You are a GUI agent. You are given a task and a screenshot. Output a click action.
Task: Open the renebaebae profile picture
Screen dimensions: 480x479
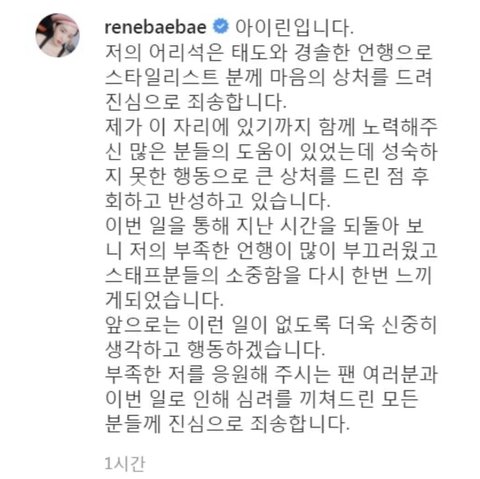pos(58,35)
